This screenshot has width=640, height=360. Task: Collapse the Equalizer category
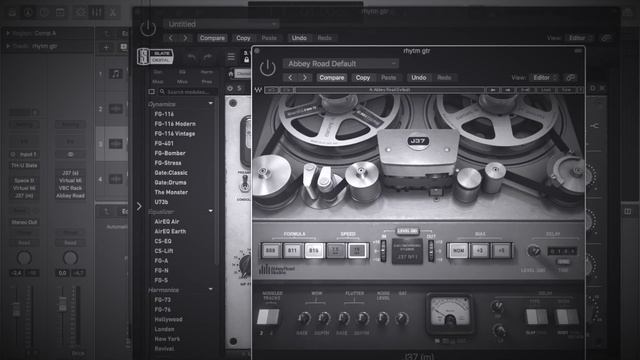pos(211,211)
